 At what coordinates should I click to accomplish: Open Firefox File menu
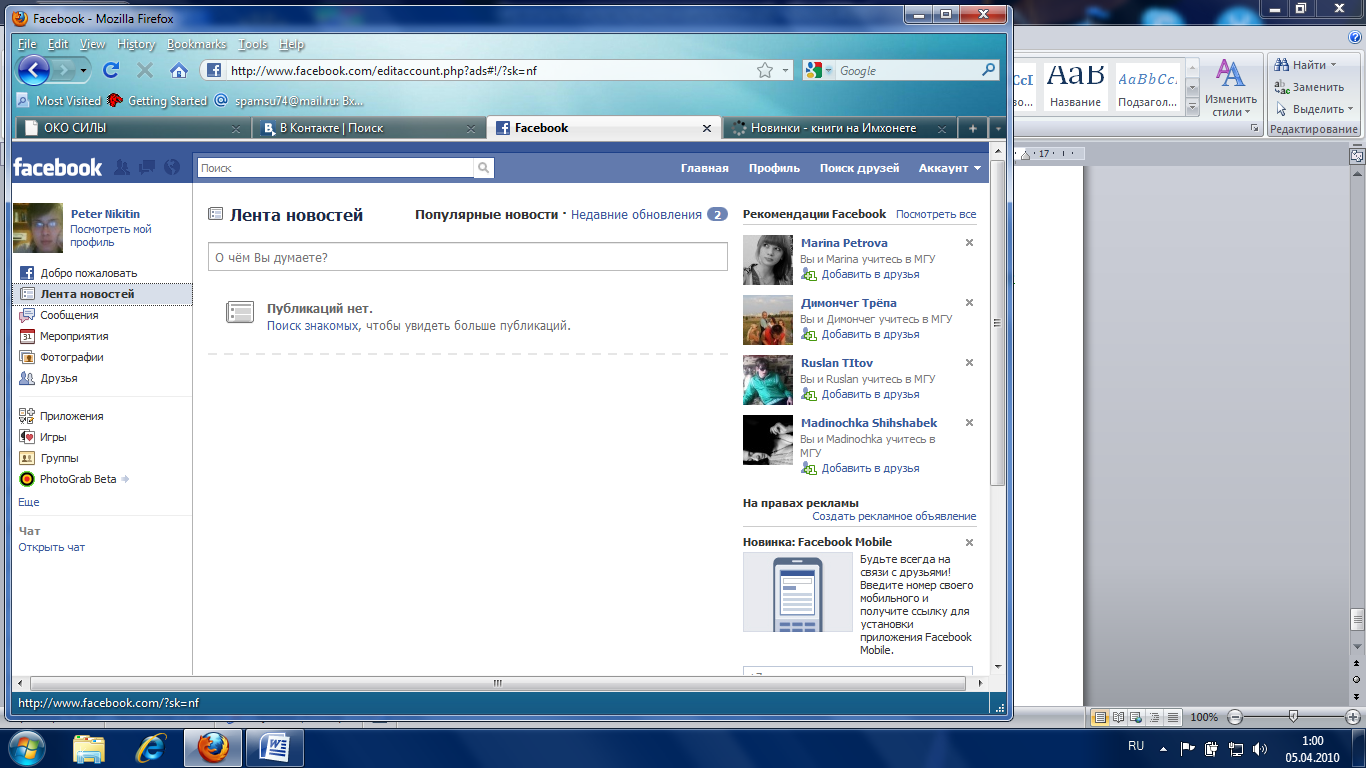pyautogui.click(x=27, y=44)
